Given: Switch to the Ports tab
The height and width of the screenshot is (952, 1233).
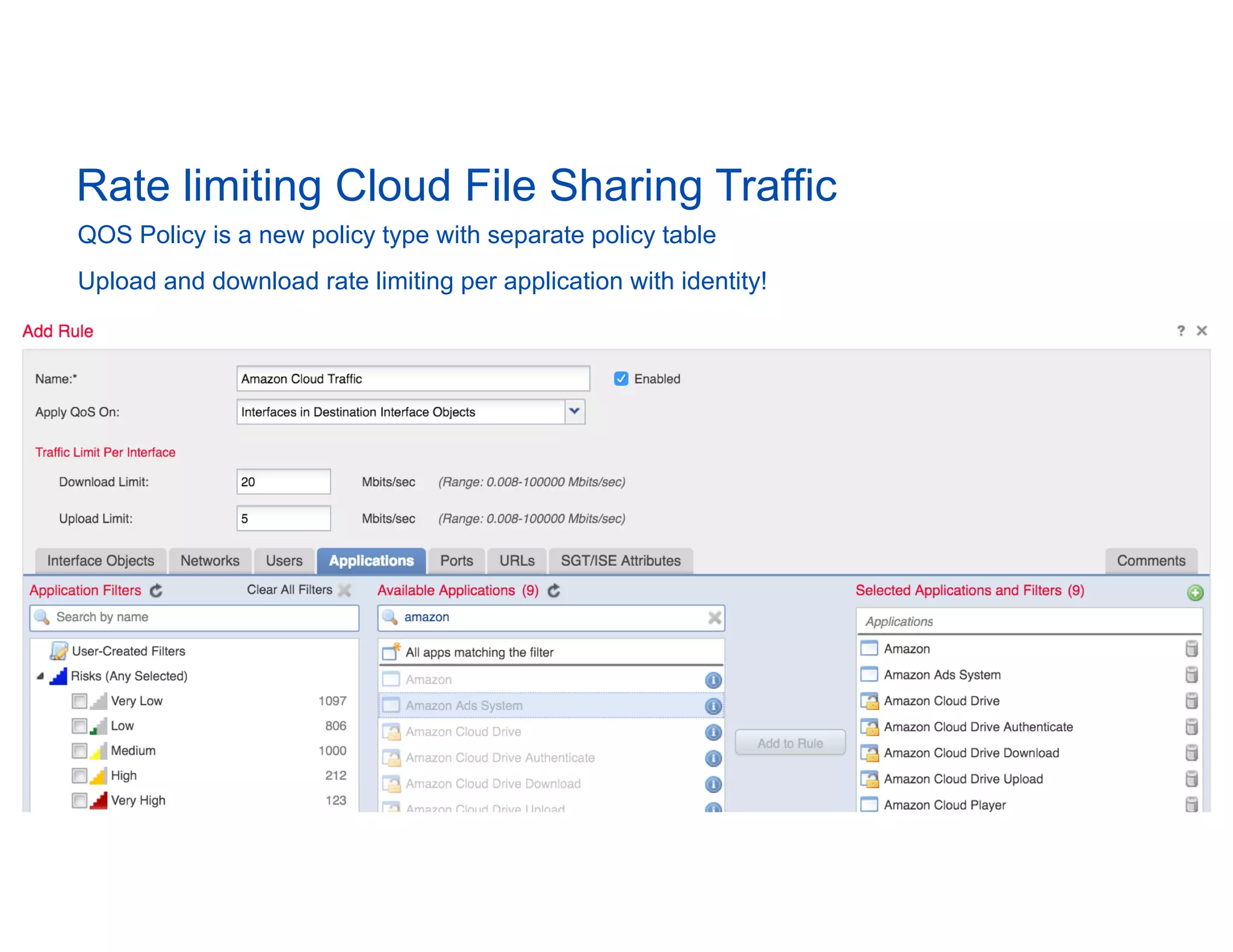Looking at the screenshot, I should 456,561.
